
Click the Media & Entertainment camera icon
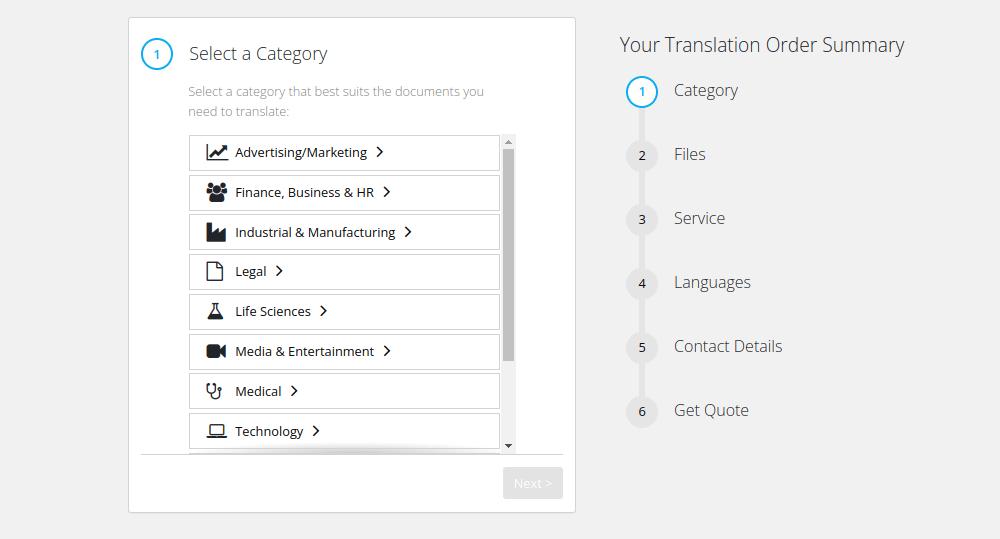tap(216, 351)
